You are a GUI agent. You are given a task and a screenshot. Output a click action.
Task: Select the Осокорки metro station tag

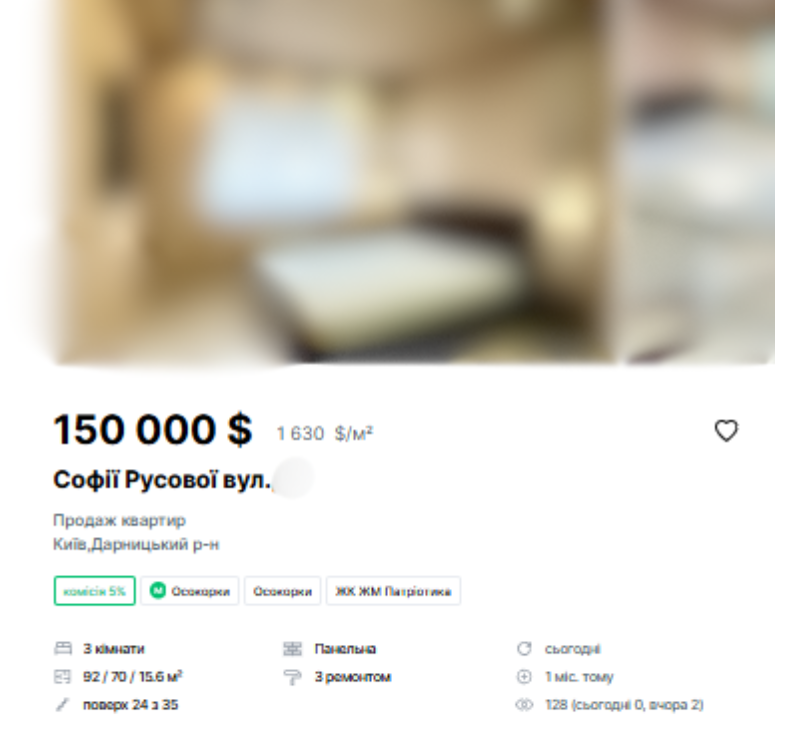pos(189,591)
